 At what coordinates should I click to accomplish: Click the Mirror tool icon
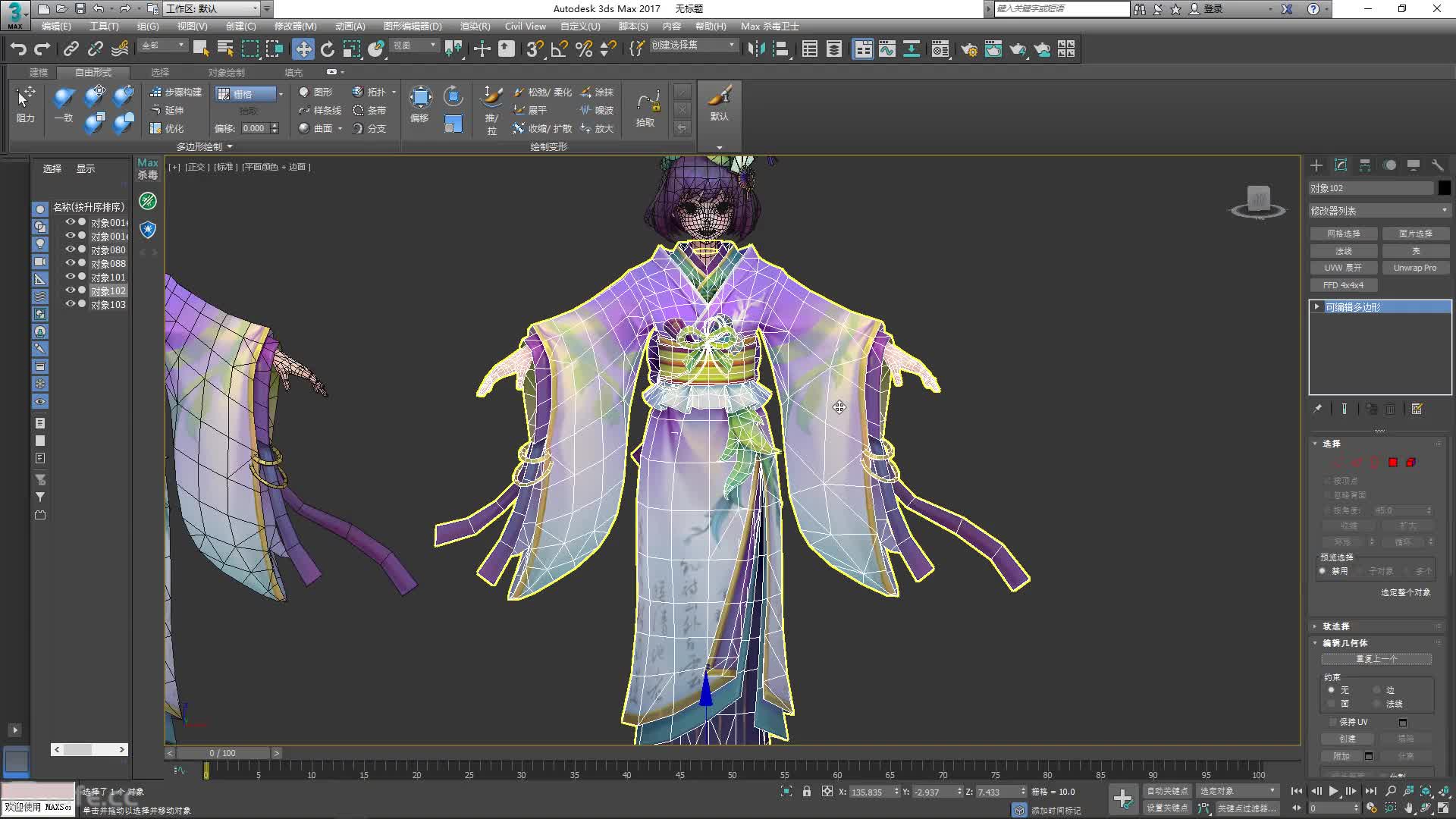click(x=756, y=49)
